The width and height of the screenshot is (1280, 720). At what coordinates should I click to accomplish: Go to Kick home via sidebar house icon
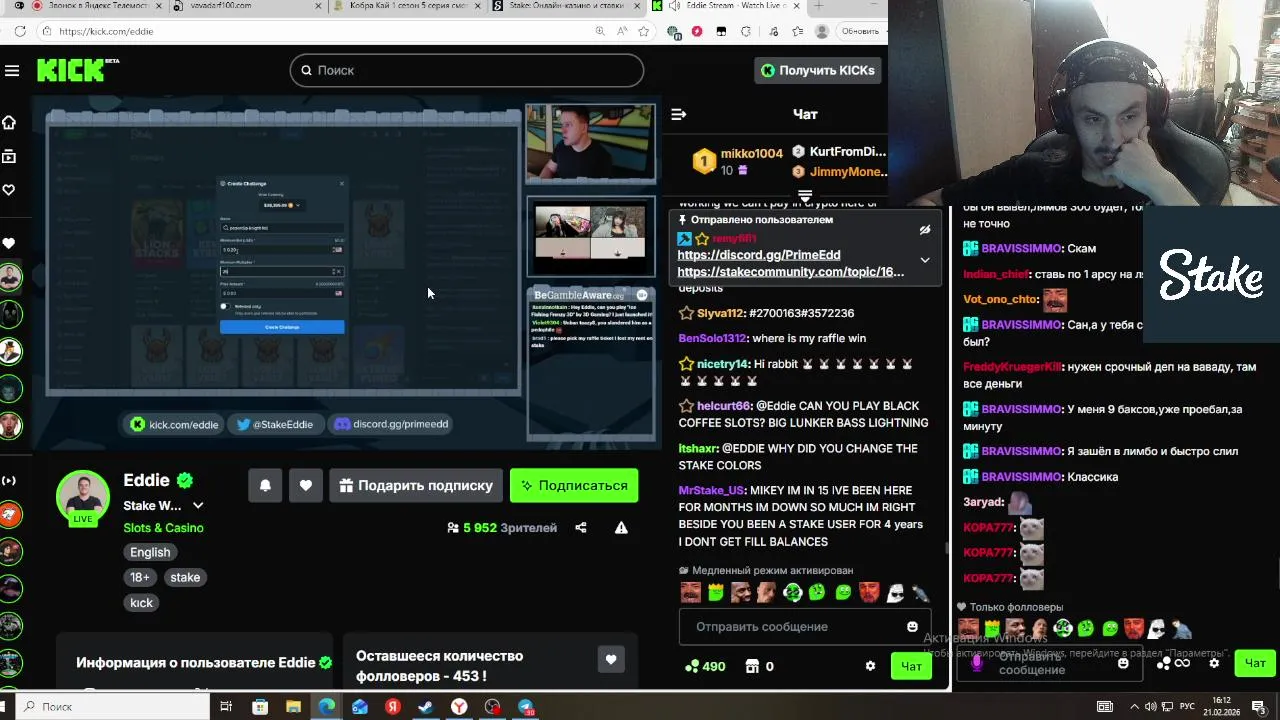pos(9,122)
